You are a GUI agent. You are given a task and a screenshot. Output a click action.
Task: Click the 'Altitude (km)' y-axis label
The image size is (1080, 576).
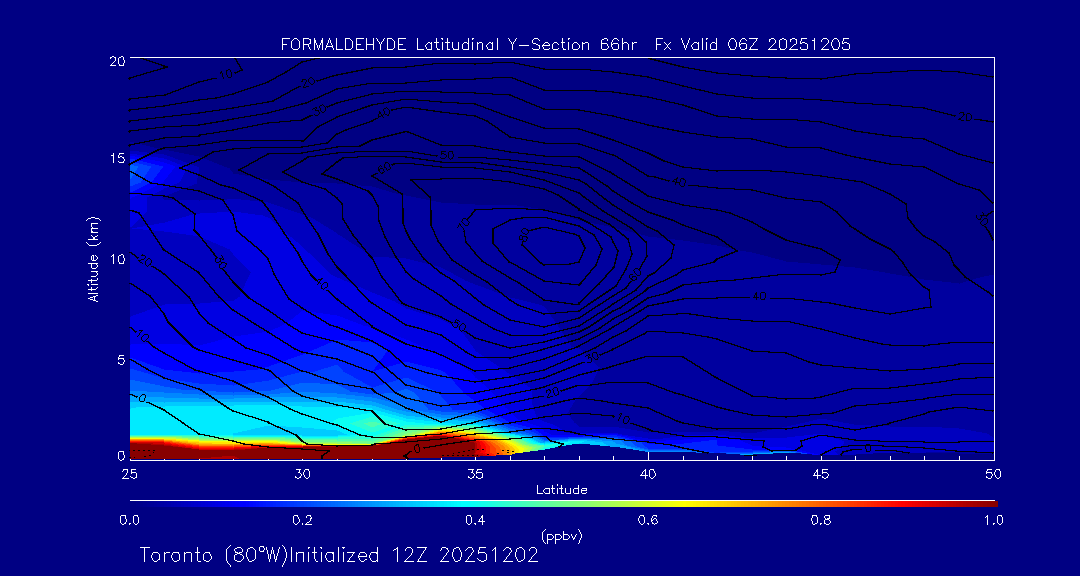[x=93, y=258]
